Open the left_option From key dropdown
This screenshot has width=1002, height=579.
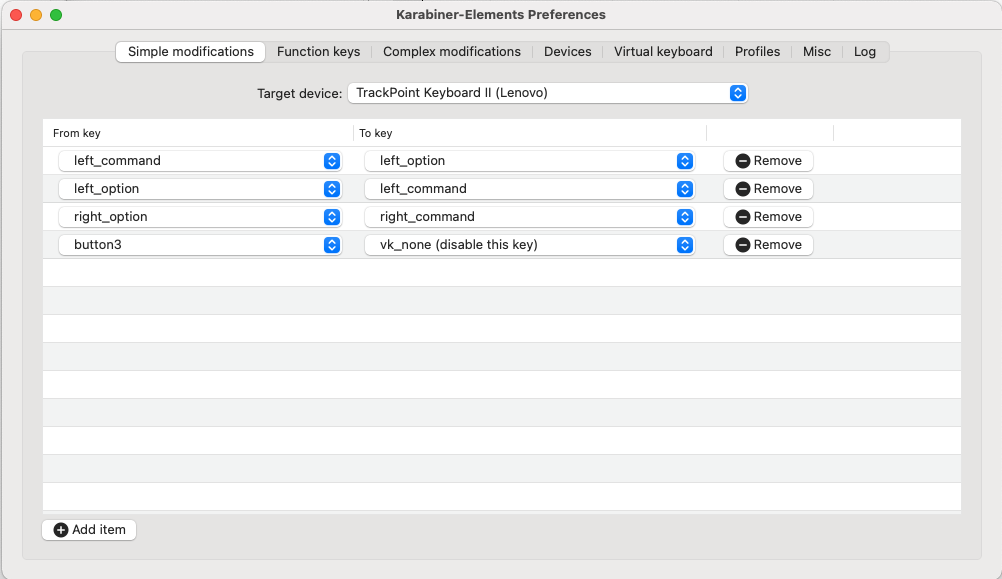pyautogui.click(x=200, y=189)
